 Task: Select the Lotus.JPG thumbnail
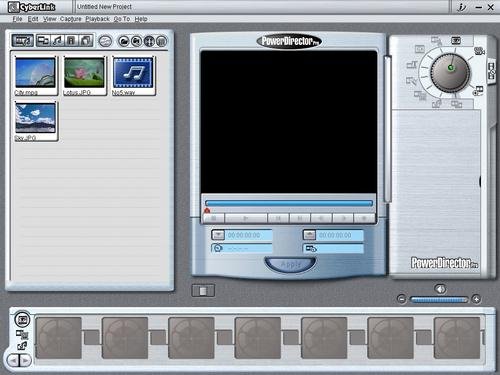point(84,76)
